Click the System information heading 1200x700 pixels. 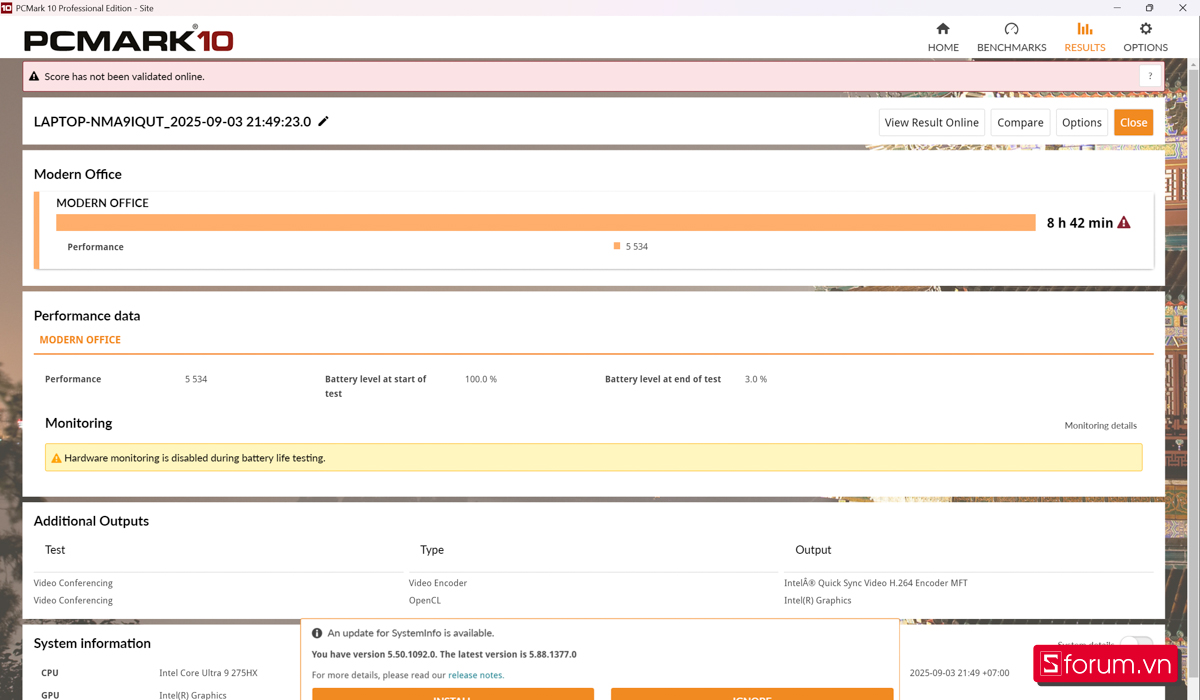pos(92,643)
